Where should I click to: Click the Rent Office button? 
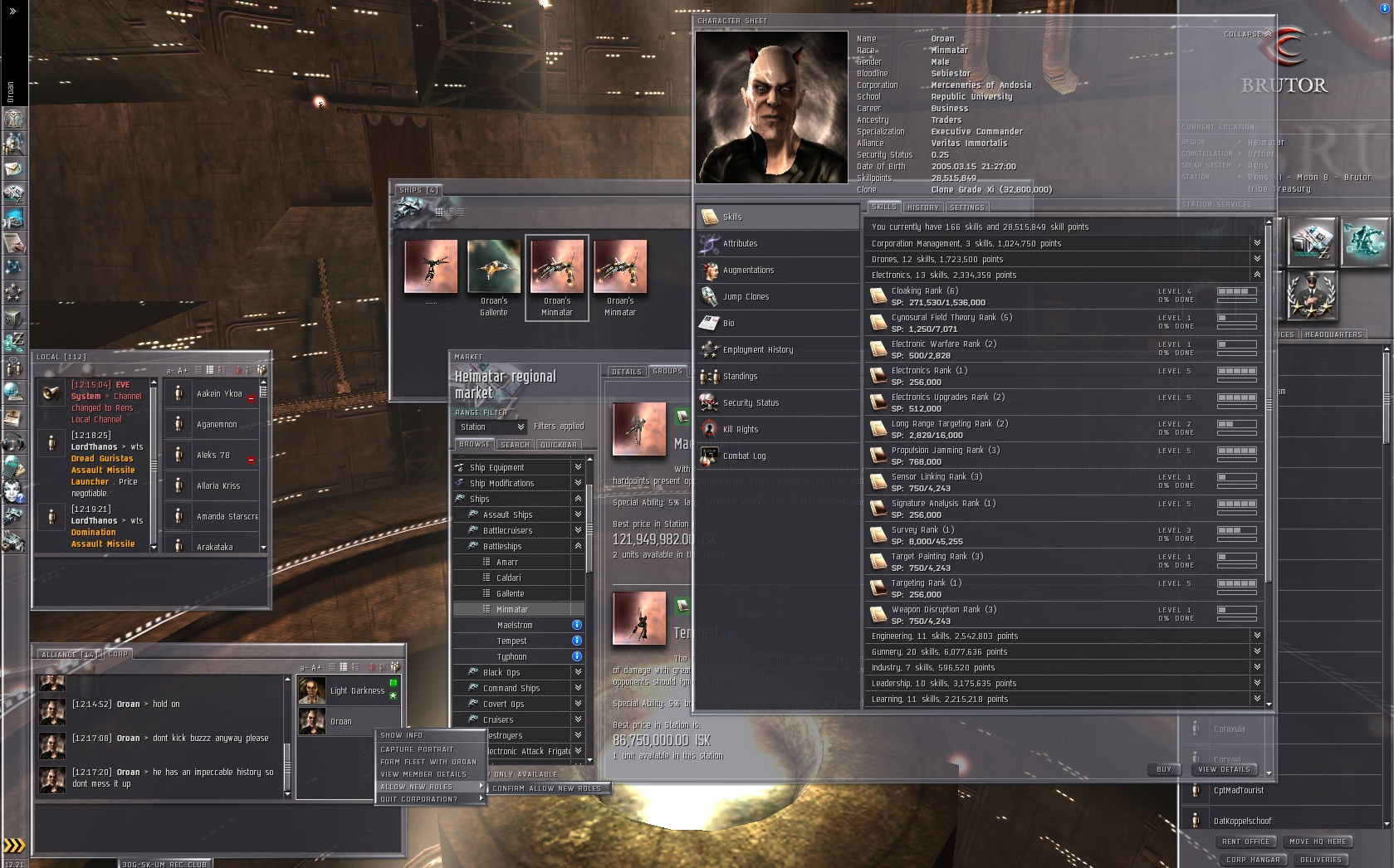(1246, 841)
